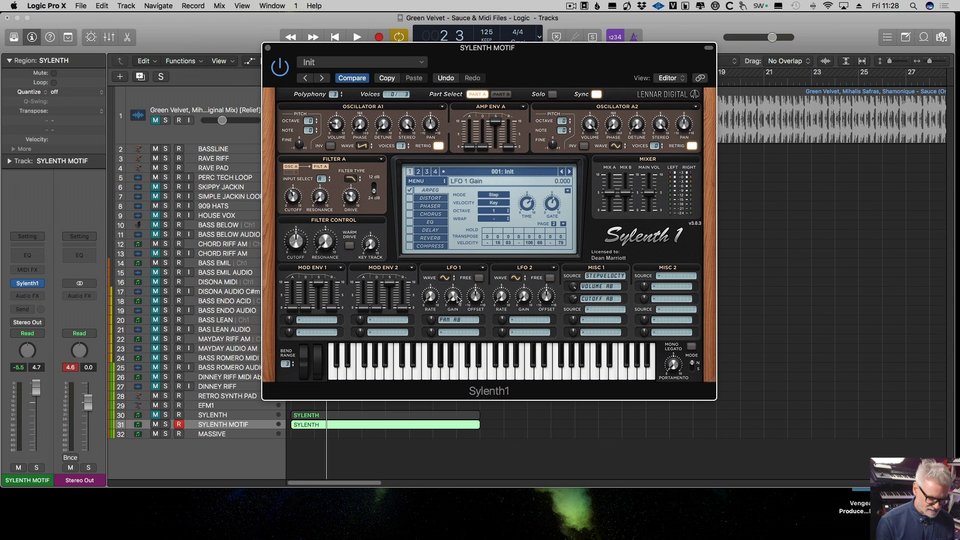The image size is (960, 540).
Task: Open the Functions menu in Tracks area
Action: coord(184,61)
